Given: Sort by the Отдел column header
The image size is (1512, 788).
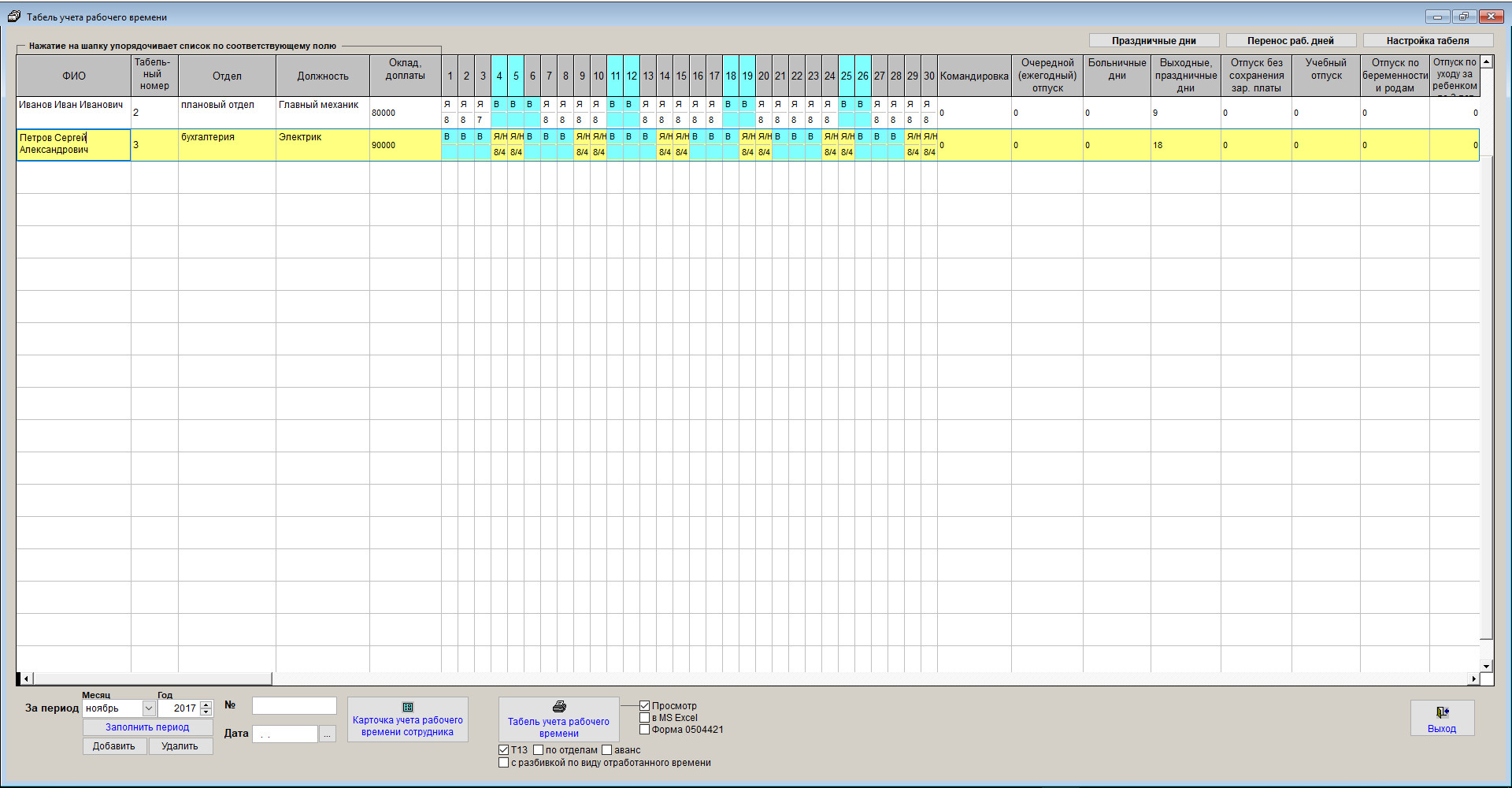Looking at the screenshot, I should [x=227, y=76].
